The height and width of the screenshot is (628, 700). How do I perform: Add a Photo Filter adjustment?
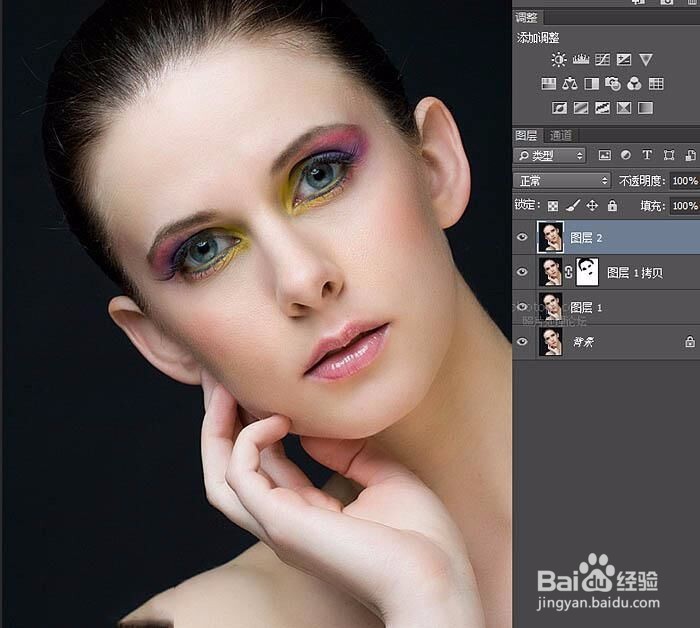tap(613, 83)
